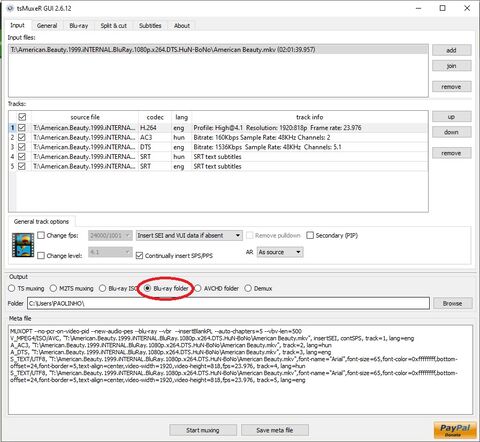Open the Split & cut tab
480x442 pixels.
114,26
